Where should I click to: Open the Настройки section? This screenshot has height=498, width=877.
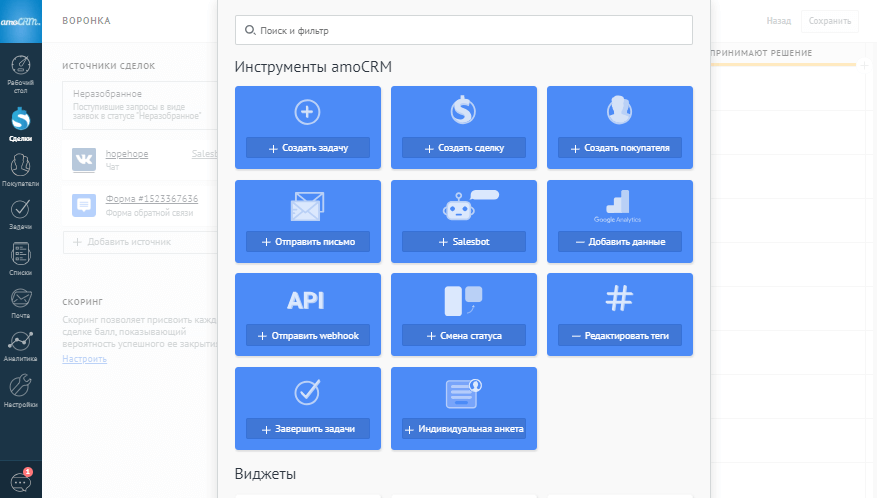pyautogui.click(x=21, y=391)
